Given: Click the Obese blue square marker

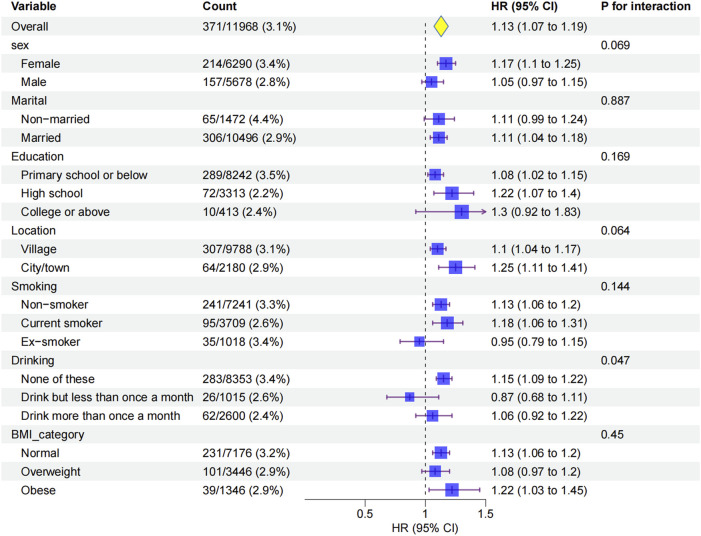Looking at the screenshot, I should tap(452, 490).
